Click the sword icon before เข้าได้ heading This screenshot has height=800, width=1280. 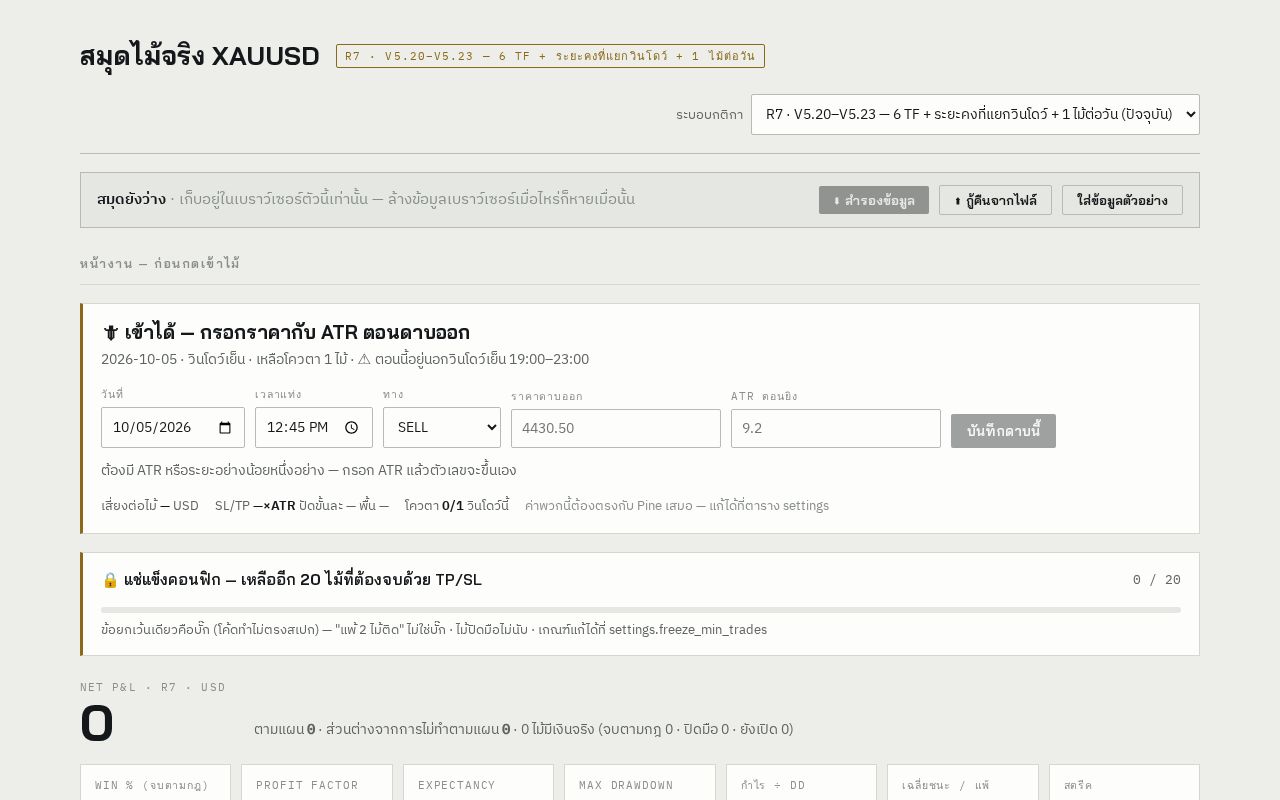(x=110, y=332)
